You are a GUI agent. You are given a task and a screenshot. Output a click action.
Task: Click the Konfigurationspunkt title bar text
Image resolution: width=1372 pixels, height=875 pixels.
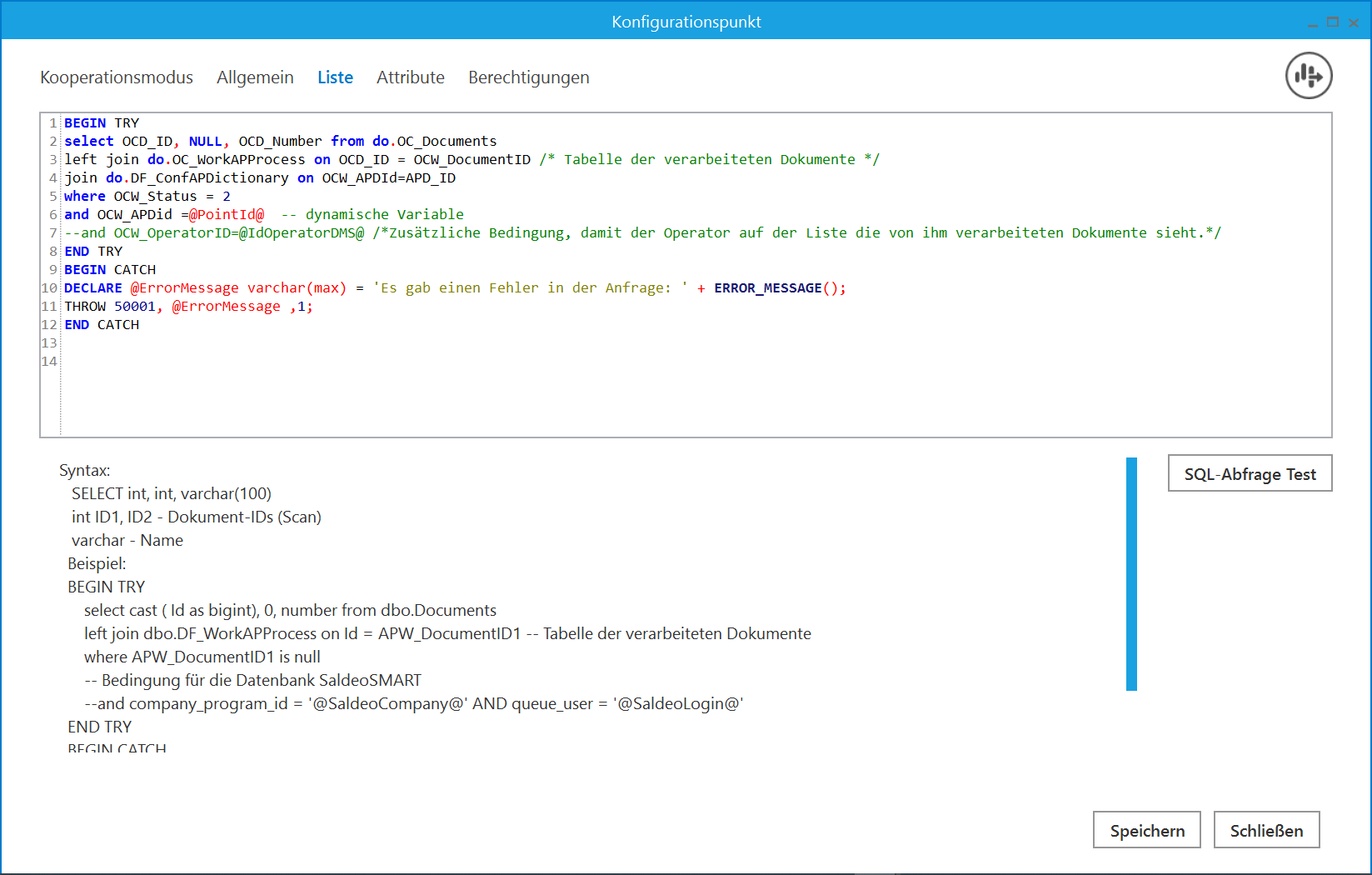click(686, 22)
